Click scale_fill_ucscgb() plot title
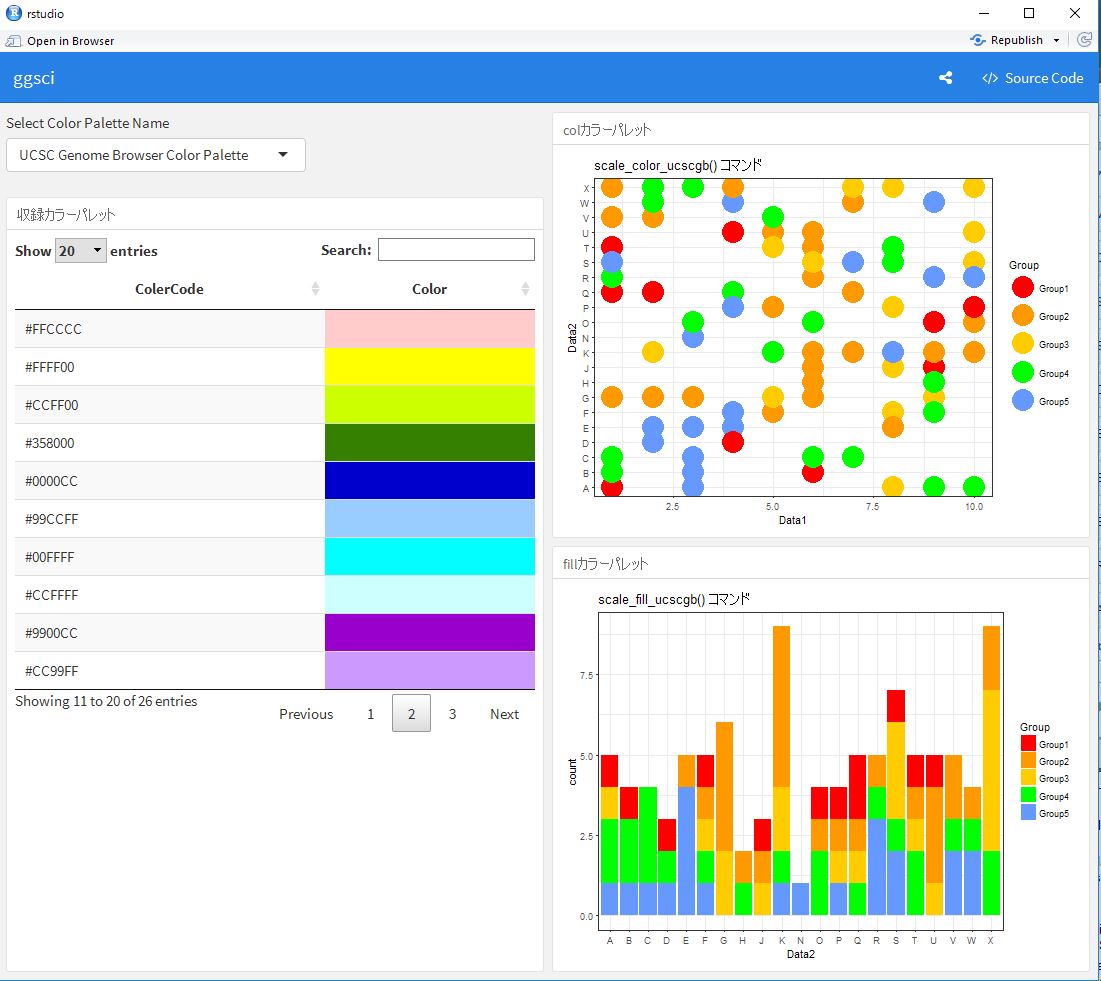 674,599
